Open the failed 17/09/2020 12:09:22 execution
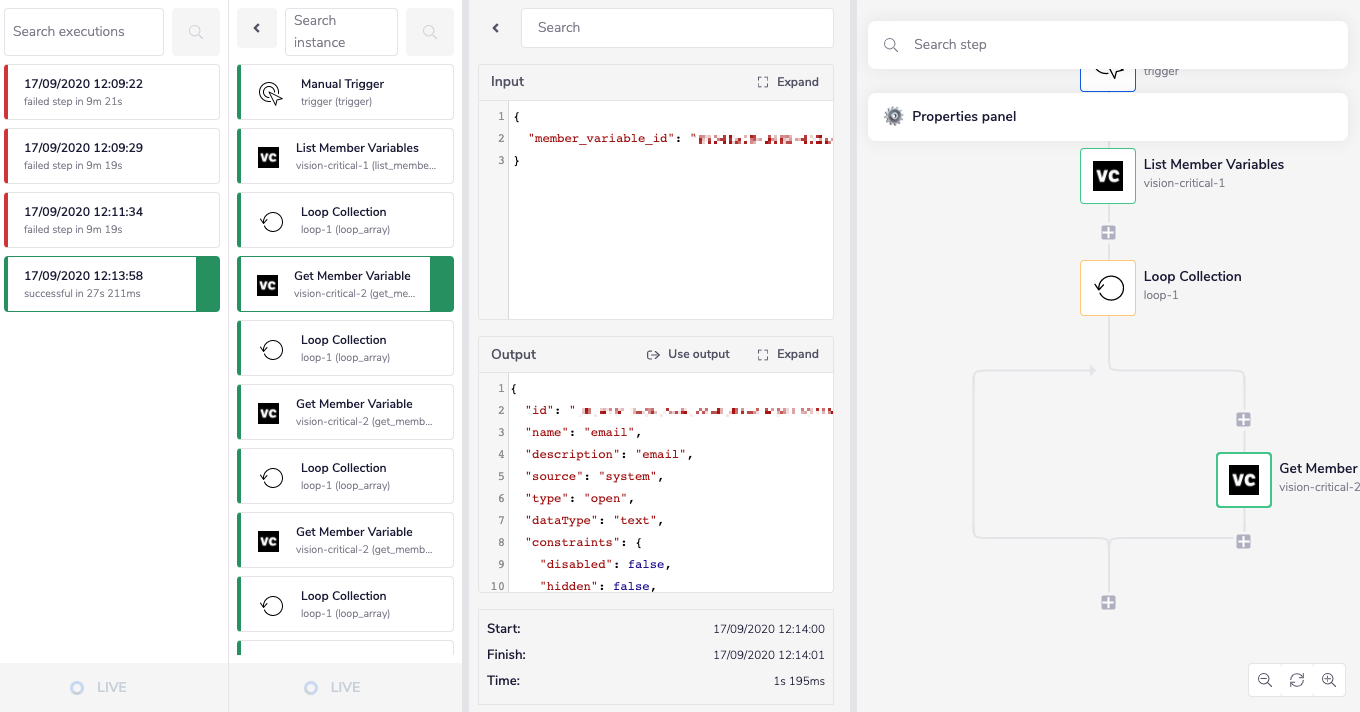Image resolution: width=1360 pixels, height=712 pixels. 112,92
